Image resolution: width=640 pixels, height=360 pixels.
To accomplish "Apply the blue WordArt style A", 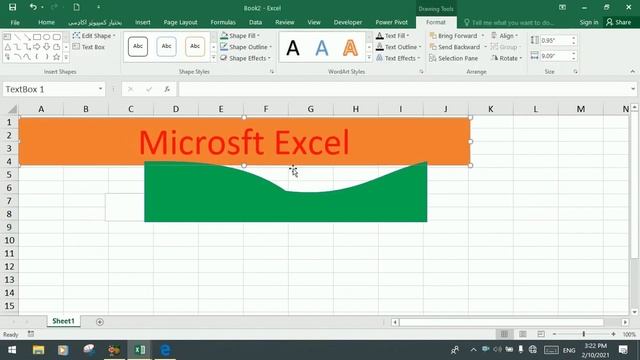I will click(322, 48).
